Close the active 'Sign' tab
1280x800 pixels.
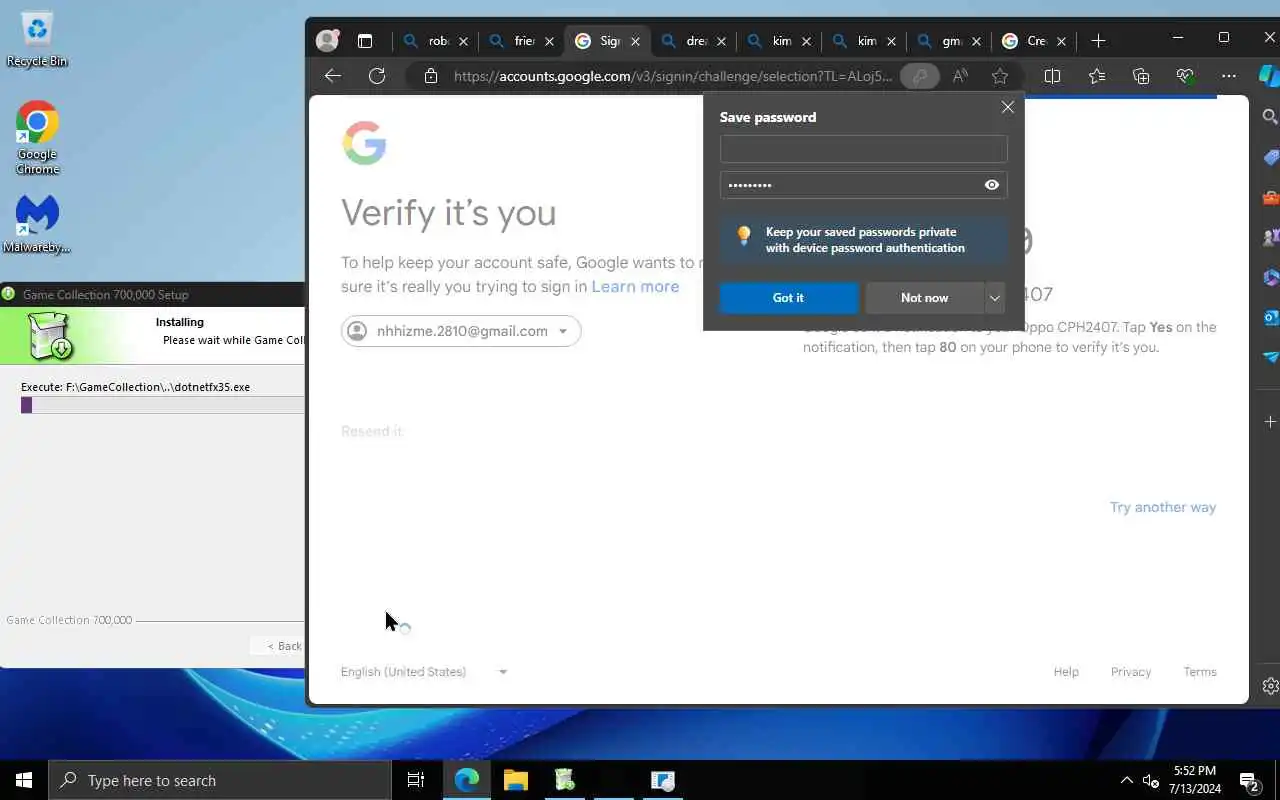[x=635, y=41]
